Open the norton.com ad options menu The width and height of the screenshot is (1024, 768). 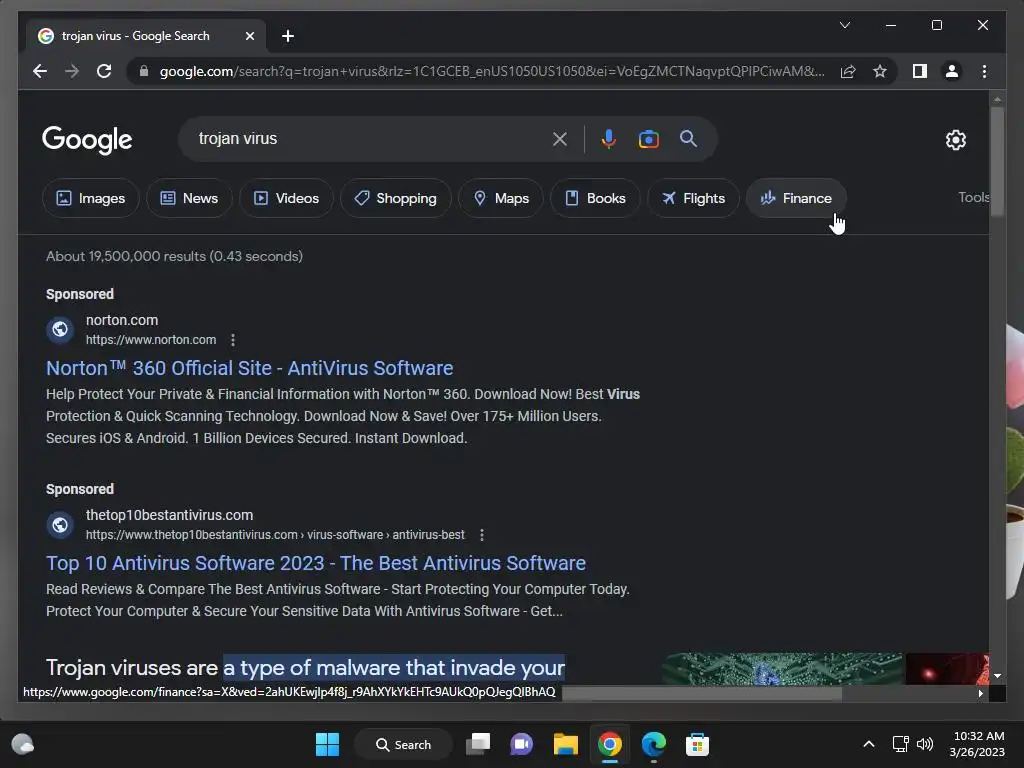tap(233, 340)
